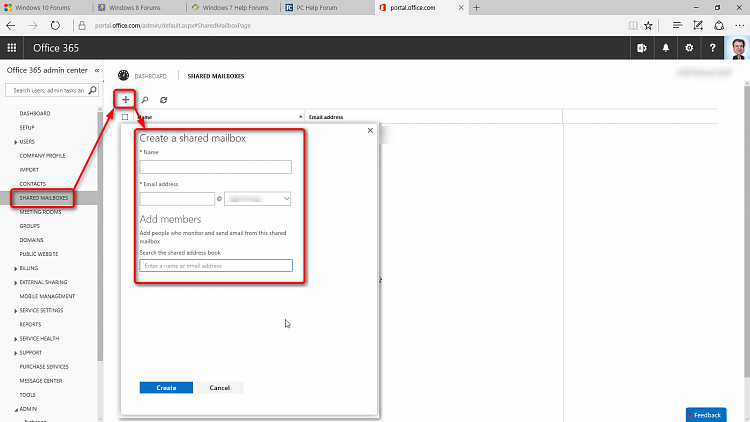This screenshot has height=422, width=750.
Task: Open the Office 365 app launcher grid
Action: pyautogui.click(x=11, y=48)
